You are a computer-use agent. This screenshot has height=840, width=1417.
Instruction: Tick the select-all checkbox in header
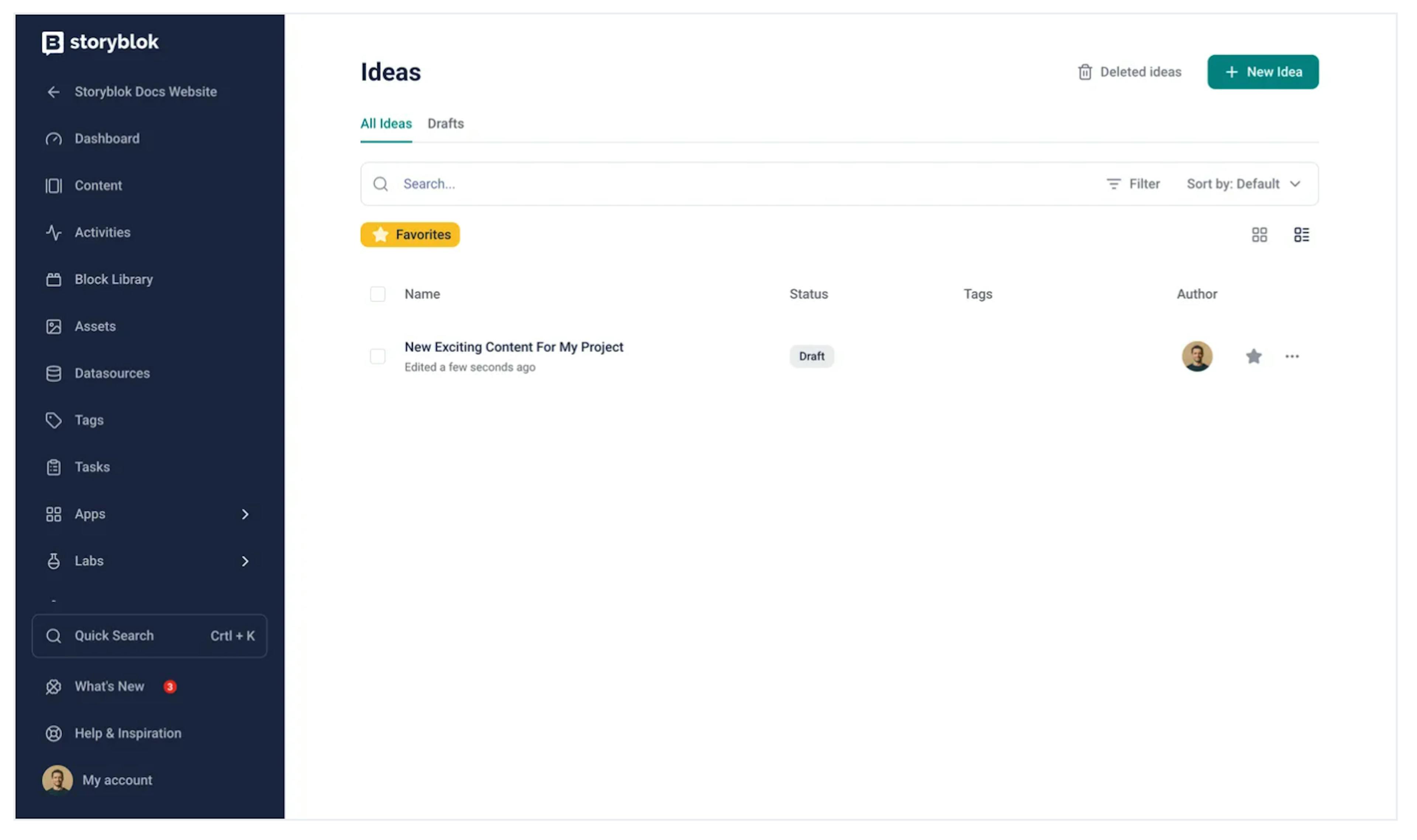pyautogui.click(x=377, y=294)
